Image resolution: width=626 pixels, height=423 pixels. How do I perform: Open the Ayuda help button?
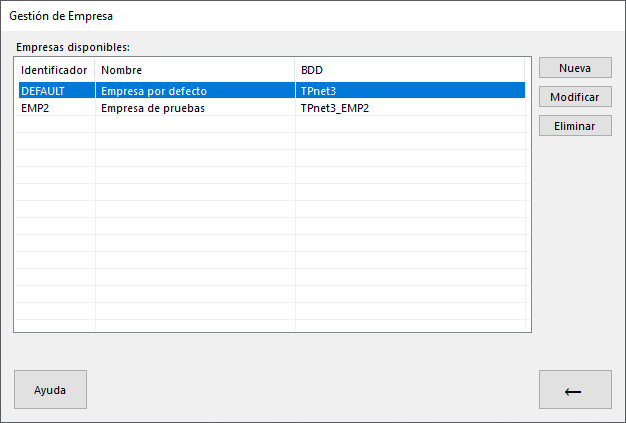pos(50,389)
